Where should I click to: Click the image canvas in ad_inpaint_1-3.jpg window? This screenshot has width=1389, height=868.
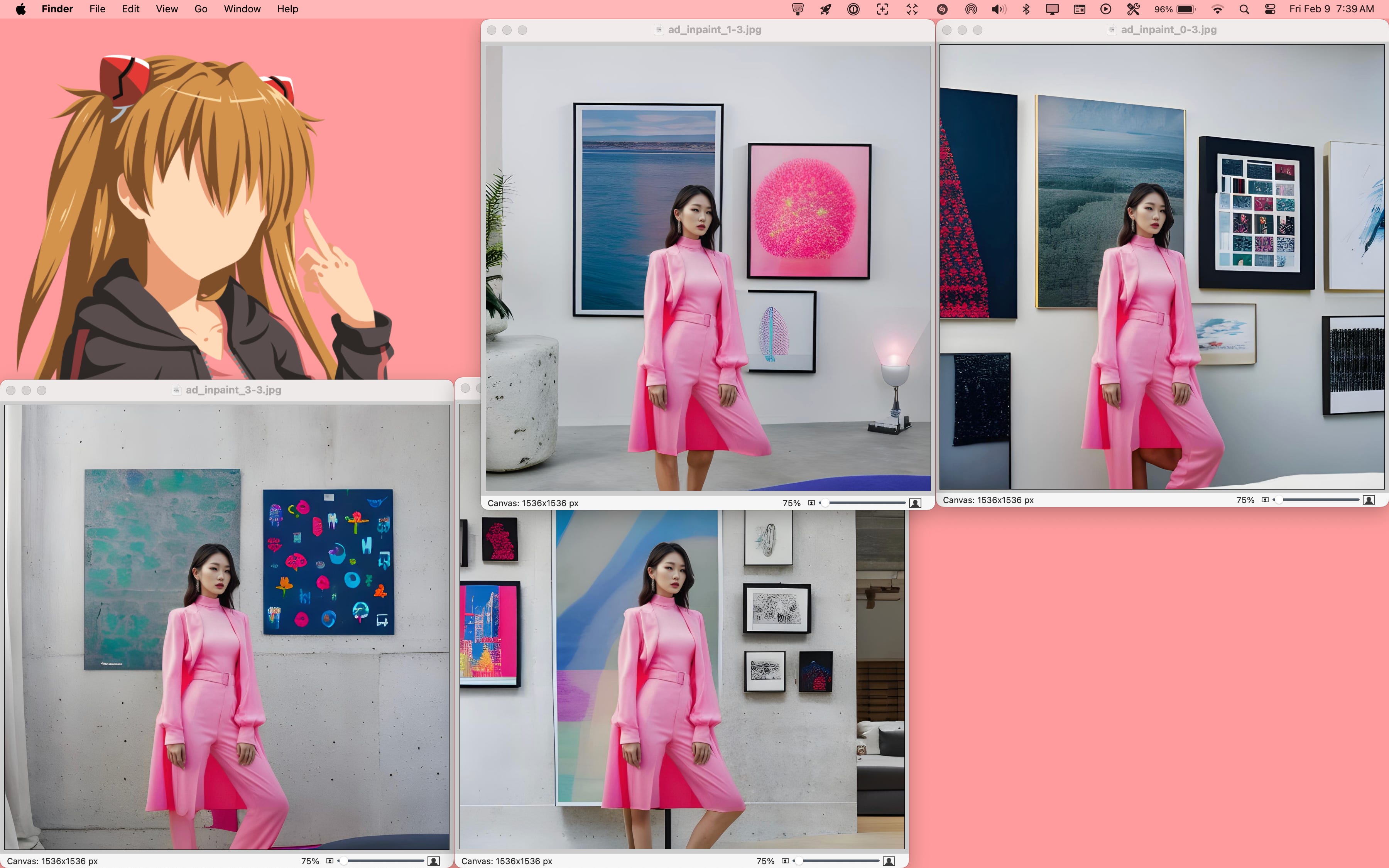708,269
